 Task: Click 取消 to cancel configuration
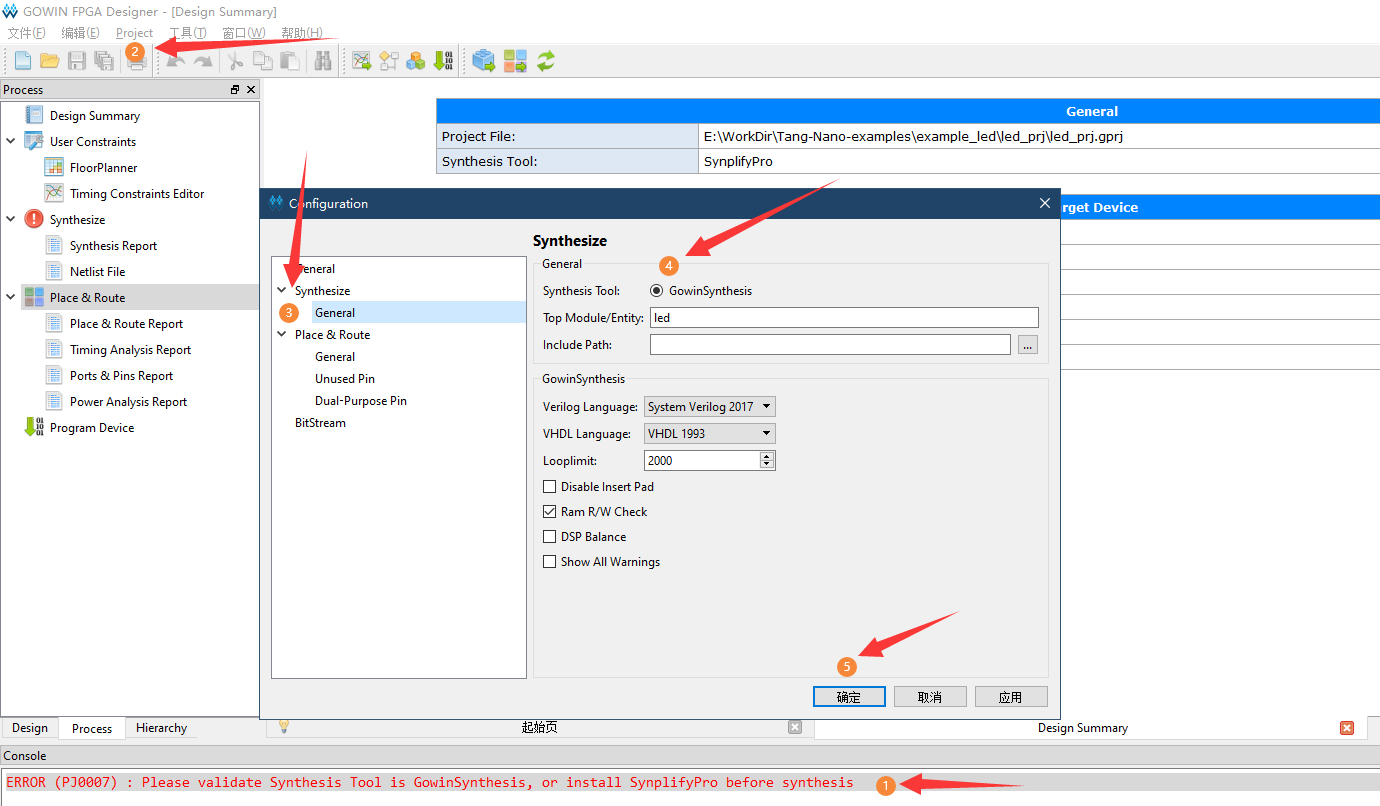click(930, 697)
